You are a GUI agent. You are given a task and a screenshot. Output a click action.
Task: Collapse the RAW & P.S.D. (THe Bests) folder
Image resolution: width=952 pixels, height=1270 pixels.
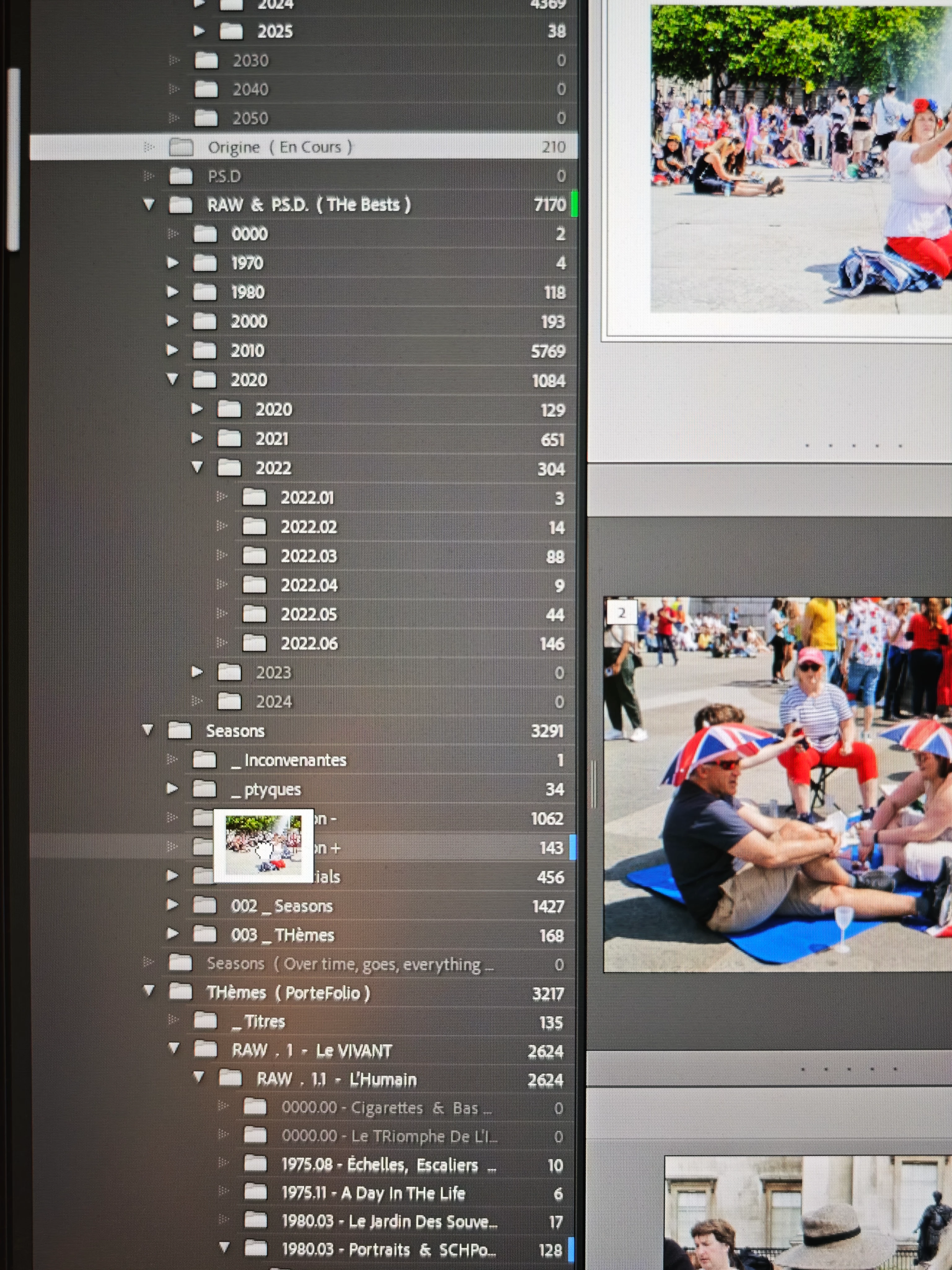pos(149,204)
